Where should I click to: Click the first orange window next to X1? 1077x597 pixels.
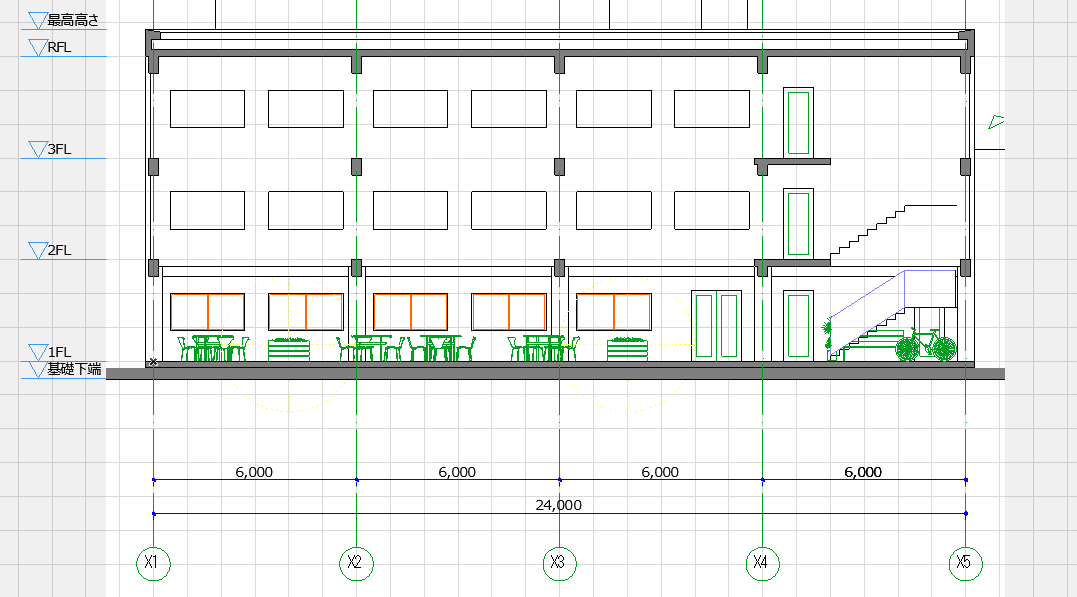207,312
